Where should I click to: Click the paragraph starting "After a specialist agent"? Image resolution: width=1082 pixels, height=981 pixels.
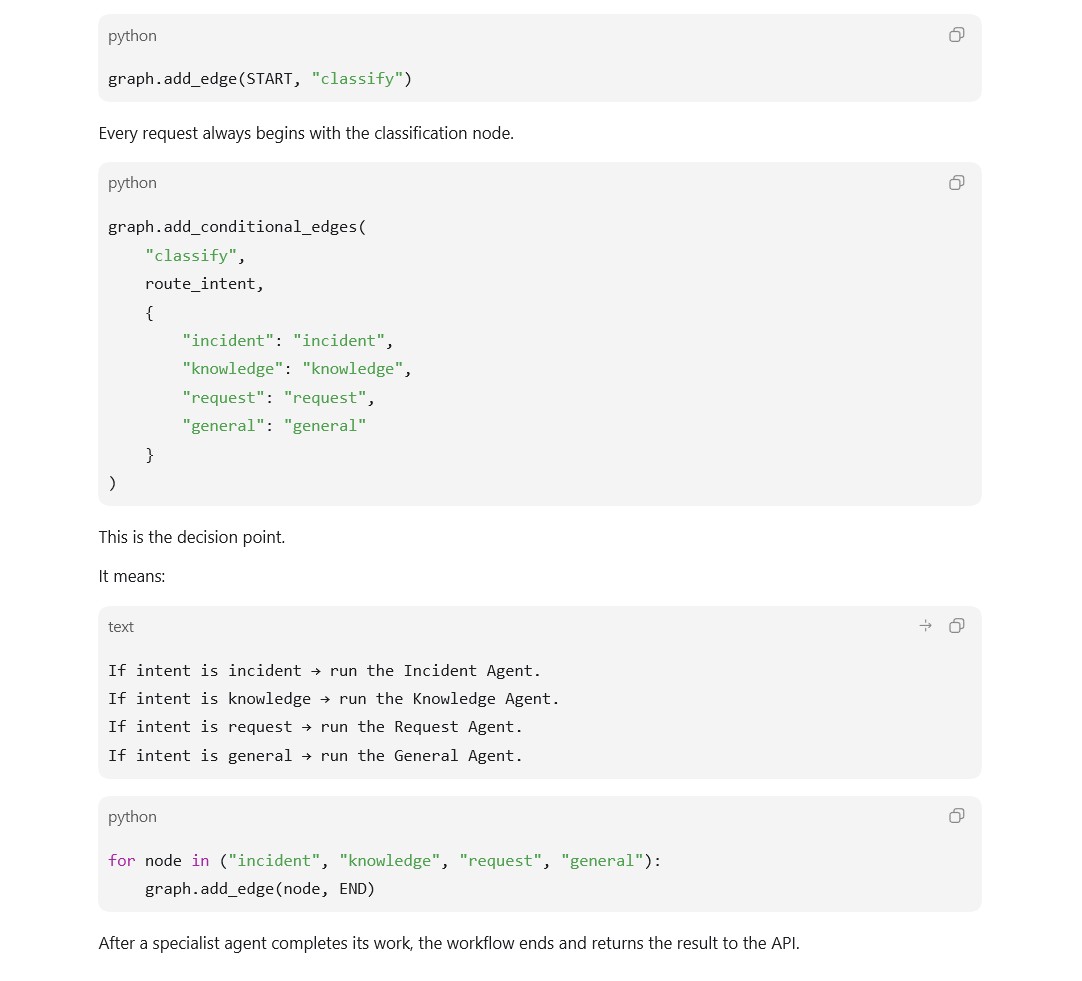click(x=449, y=944)
